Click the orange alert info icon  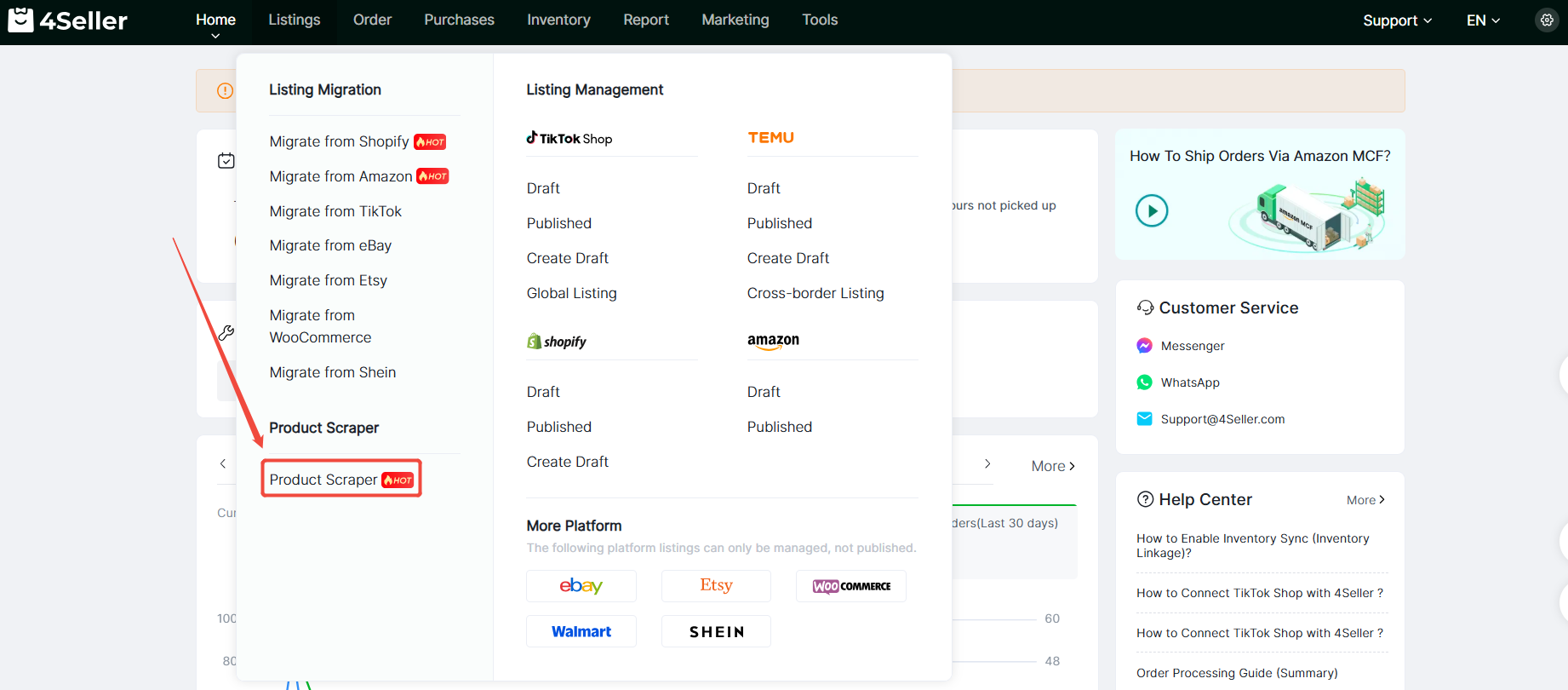click(225, 90)
